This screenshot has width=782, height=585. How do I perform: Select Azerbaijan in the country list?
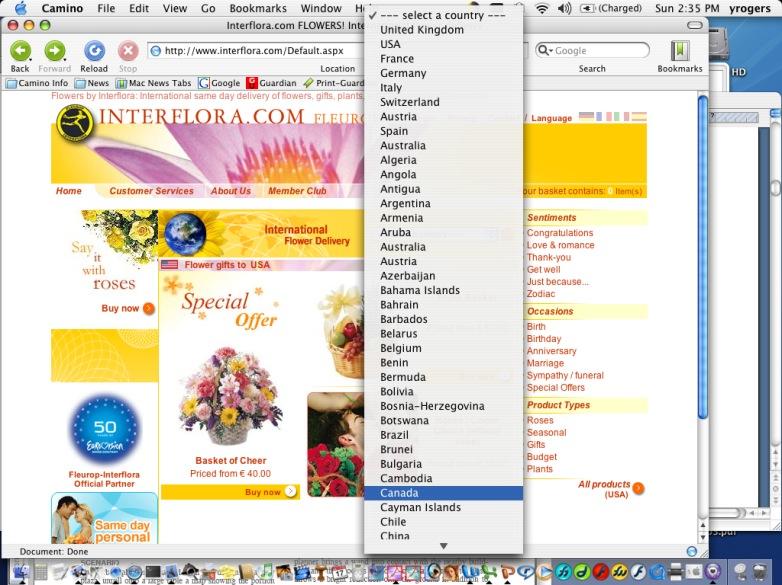pos(443,276)
